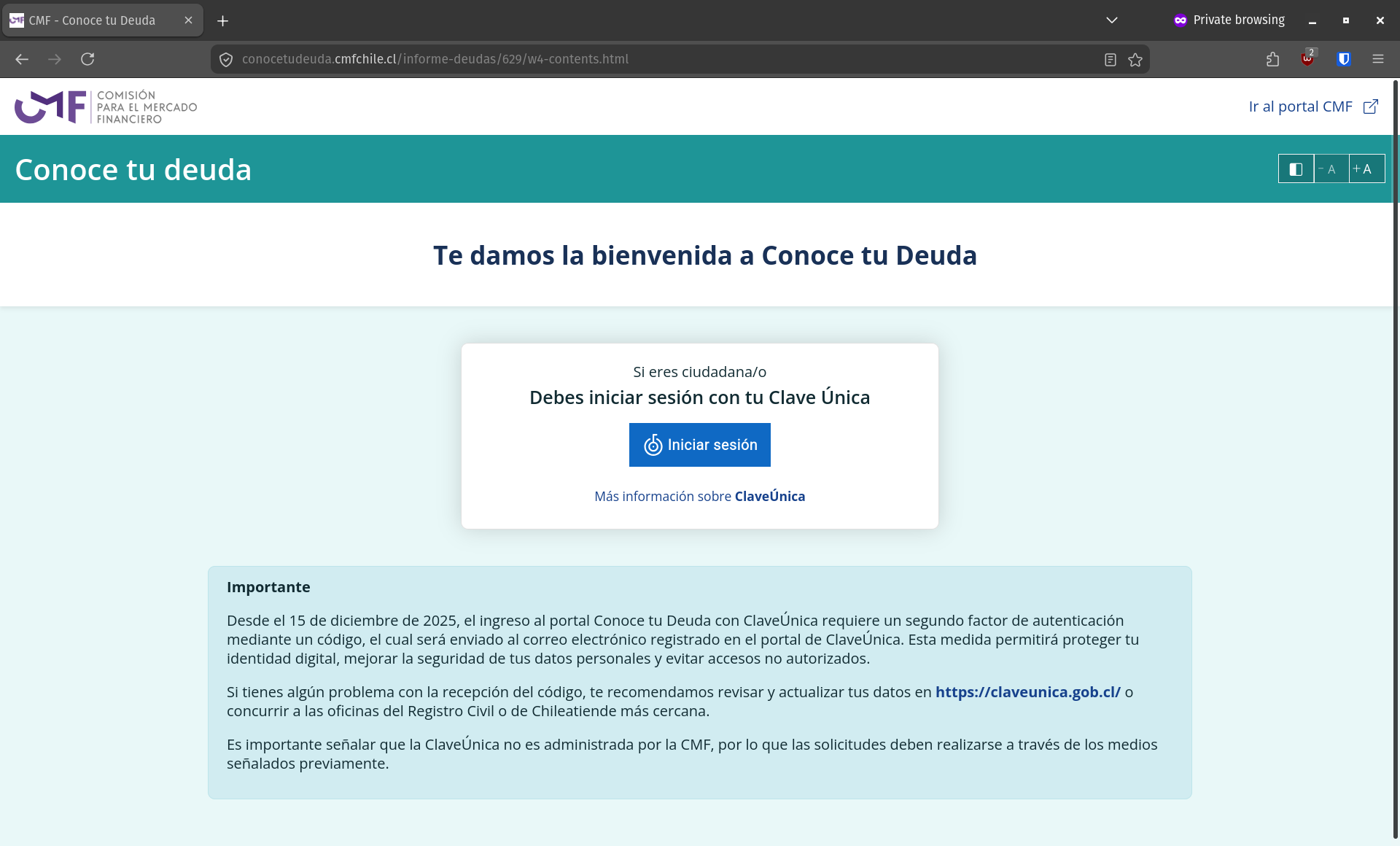Toggle high contrast mode button
This screenshot has width=1400, height=846.
tap(1296, 169)
